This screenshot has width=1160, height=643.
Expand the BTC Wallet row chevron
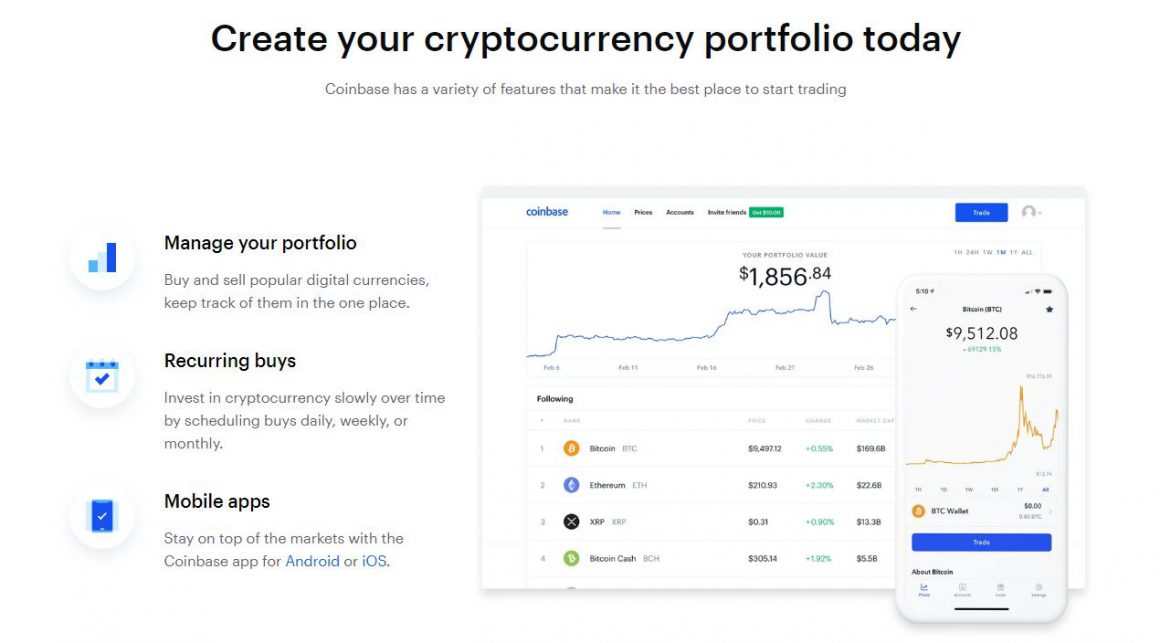[x=1051, y=511]
